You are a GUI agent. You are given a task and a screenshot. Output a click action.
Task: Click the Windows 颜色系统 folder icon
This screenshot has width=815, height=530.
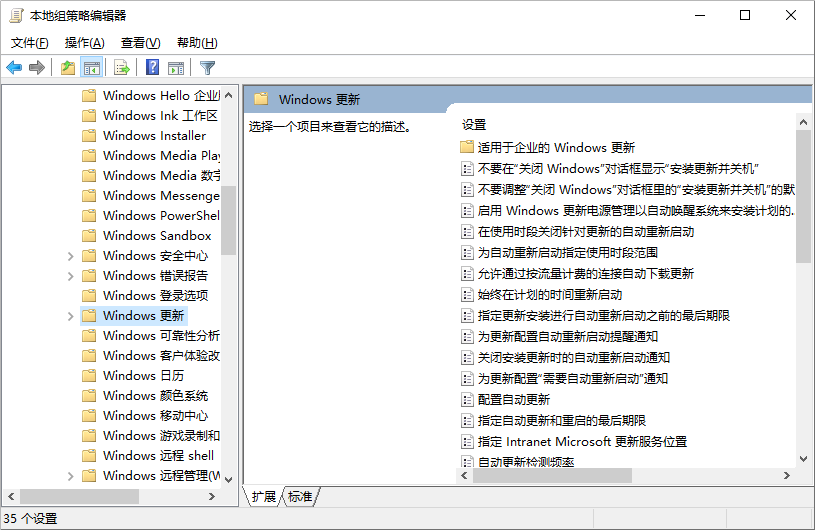[89, 396]
